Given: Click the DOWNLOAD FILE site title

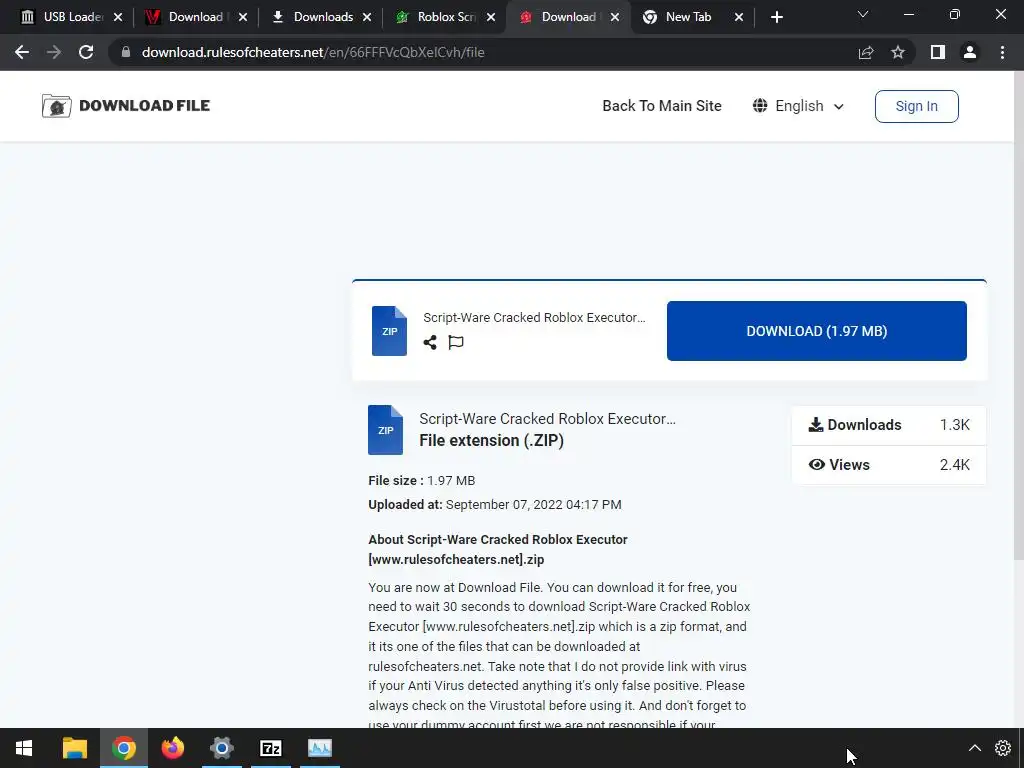Looking at the screenshot, I should pyautogui.click(x=144, y=106).
